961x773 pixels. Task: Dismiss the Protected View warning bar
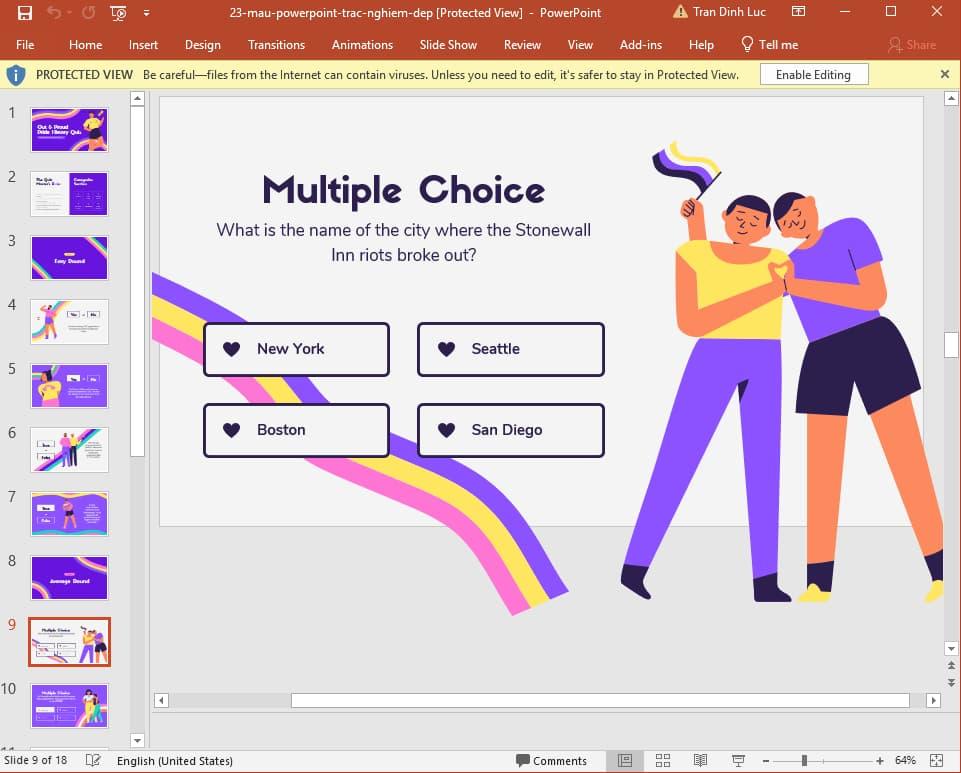tap(945, 74)
